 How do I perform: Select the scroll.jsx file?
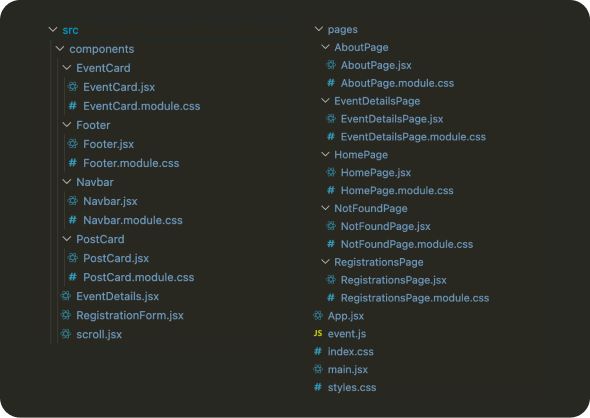[x=99, y=334]
